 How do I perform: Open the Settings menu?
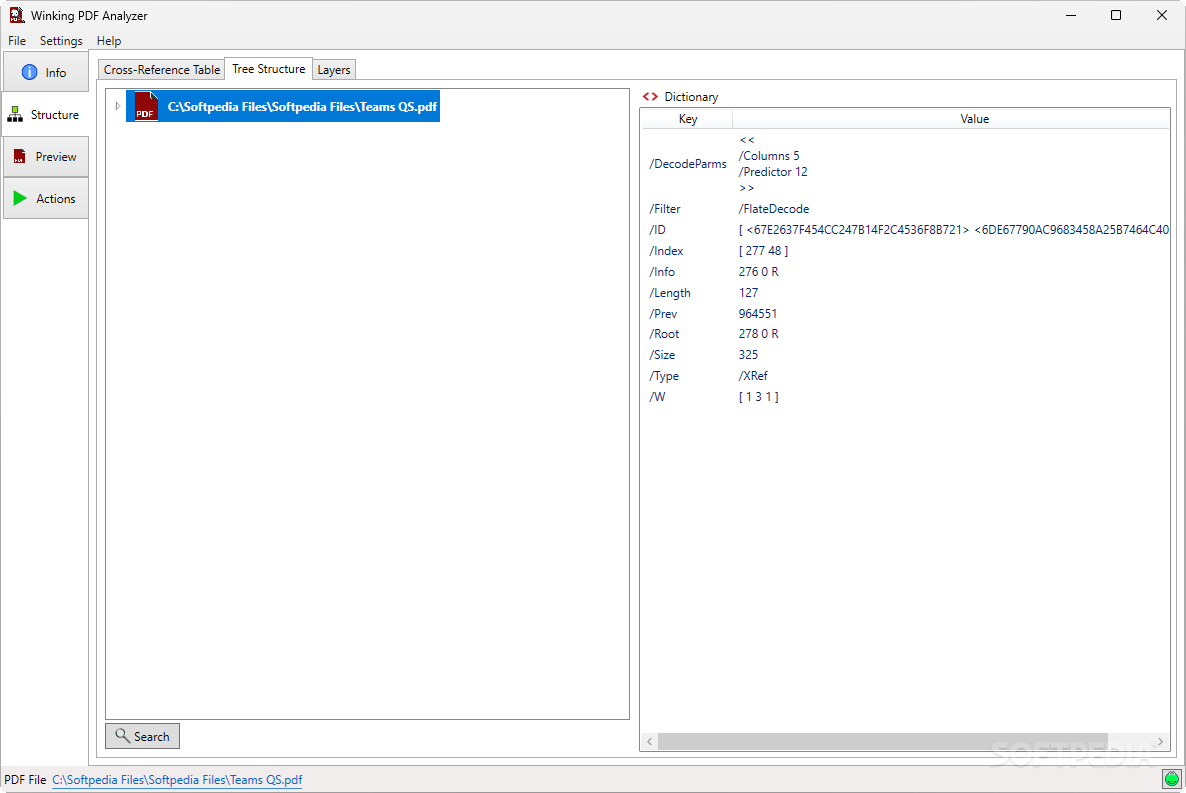(61, 41)
